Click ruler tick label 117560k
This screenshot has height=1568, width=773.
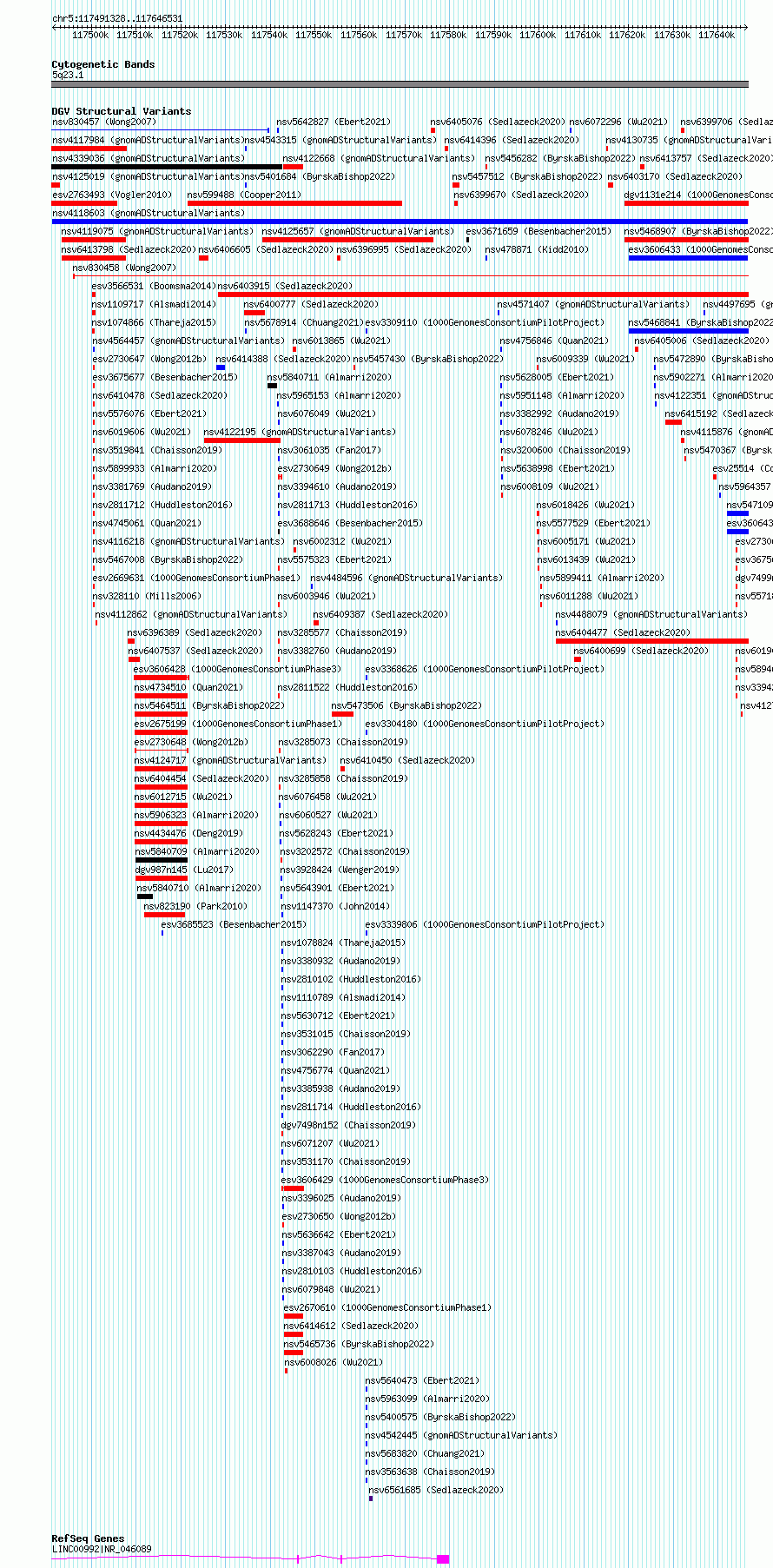(359, 35)
